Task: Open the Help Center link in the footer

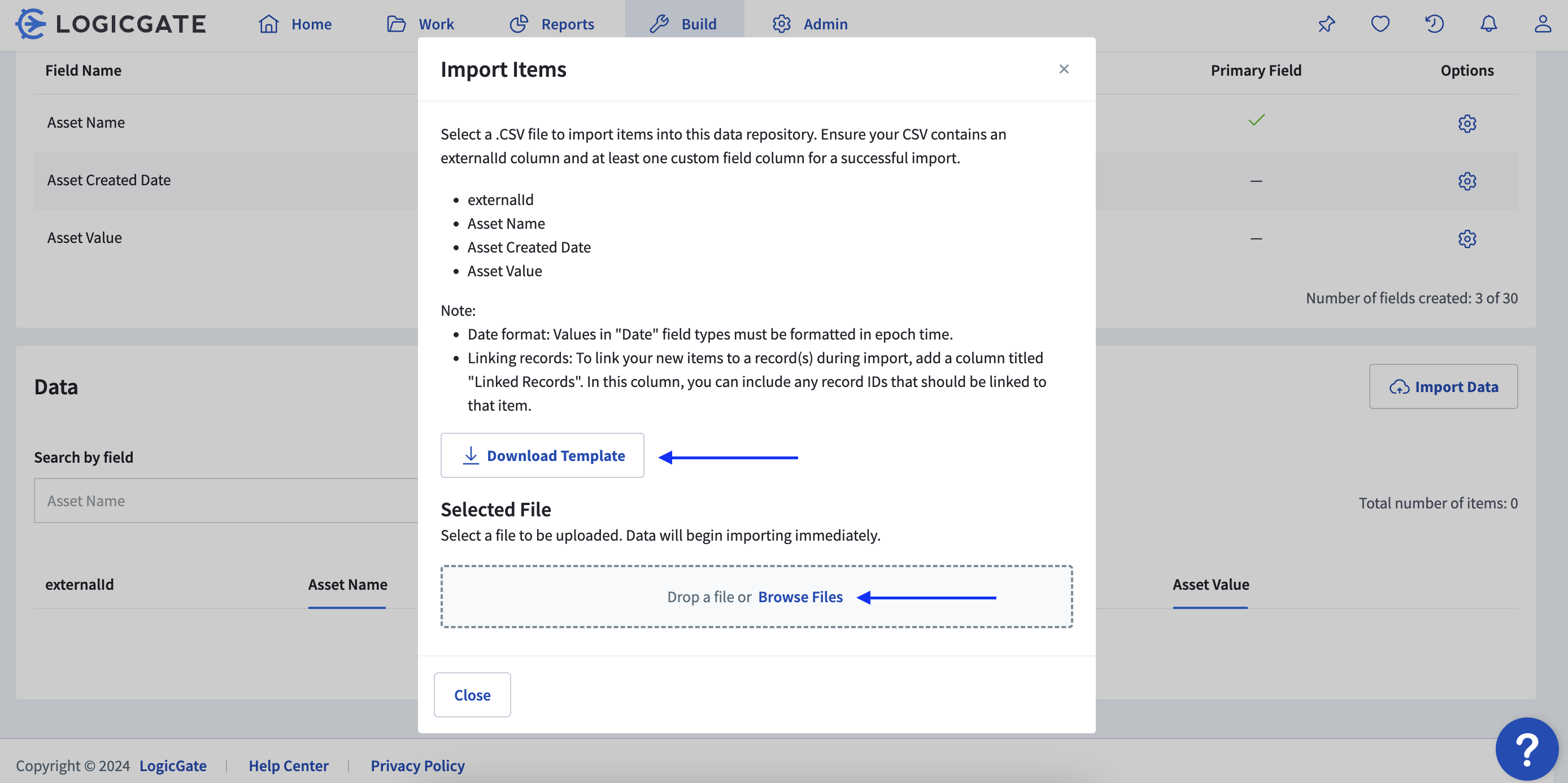Action: [x=288, y=765]
